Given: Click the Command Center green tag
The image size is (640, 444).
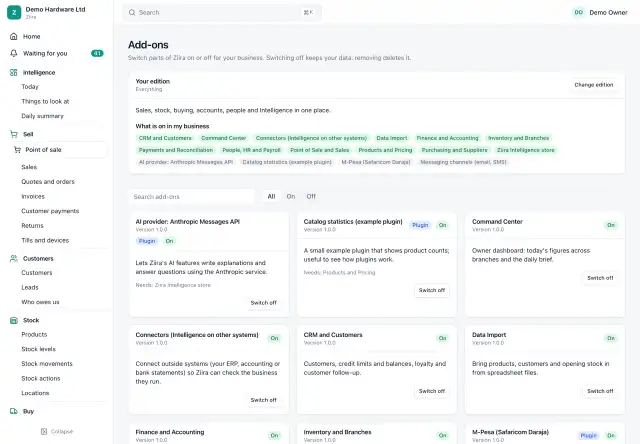Looking at the screenshot, I should click(x=224, y=138).
